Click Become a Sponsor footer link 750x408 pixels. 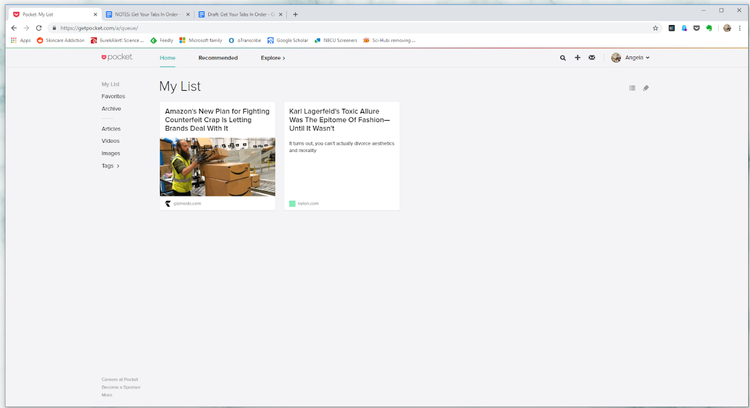pos(121,387)
